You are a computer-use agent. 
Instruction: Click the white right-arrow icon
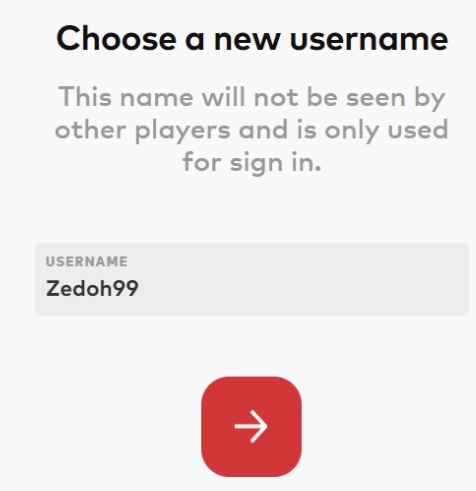[251, 426]
